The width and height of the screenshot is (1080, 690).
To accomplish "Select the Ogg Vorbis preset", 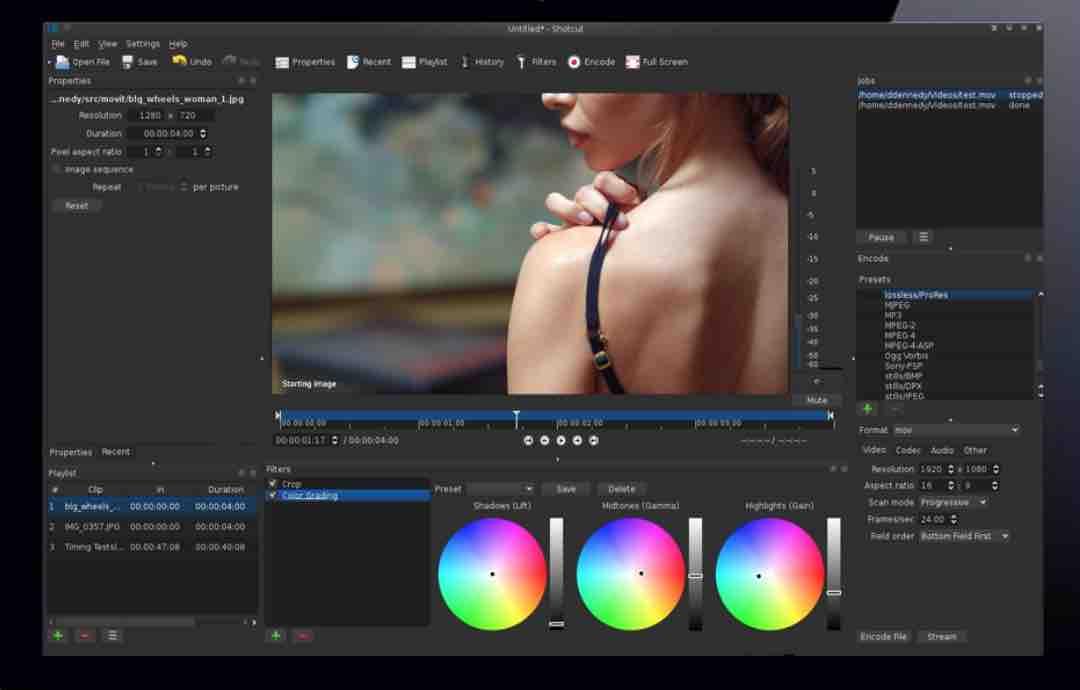I will (x=906, y=356).
